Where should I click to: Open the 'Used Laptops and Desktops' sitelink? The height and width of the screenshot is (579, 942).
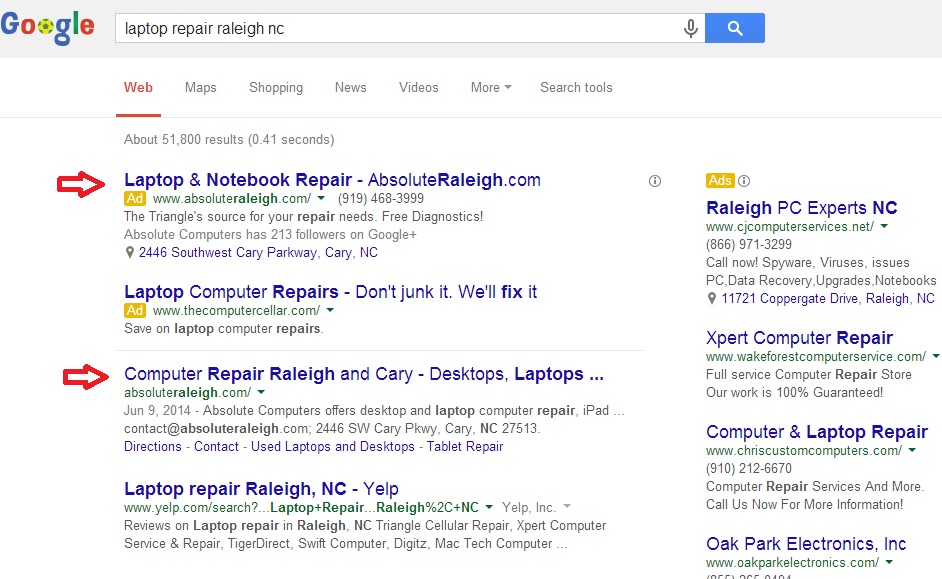pyautogui.click(x=333, y=446)
